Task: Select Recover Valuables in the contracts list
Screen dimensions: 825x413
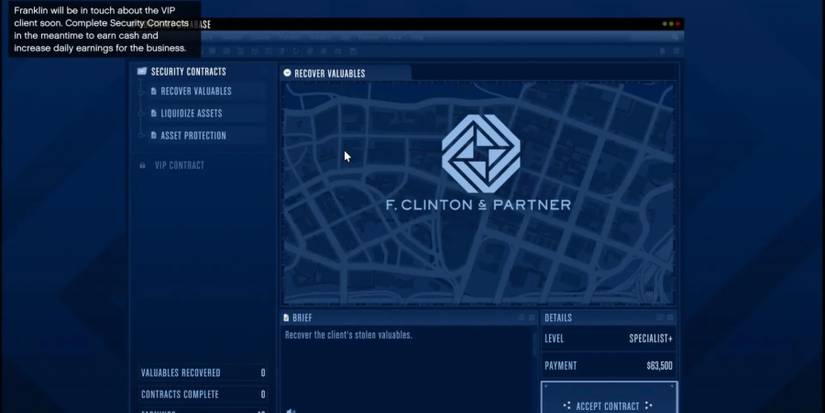Action: click(207, 91)
